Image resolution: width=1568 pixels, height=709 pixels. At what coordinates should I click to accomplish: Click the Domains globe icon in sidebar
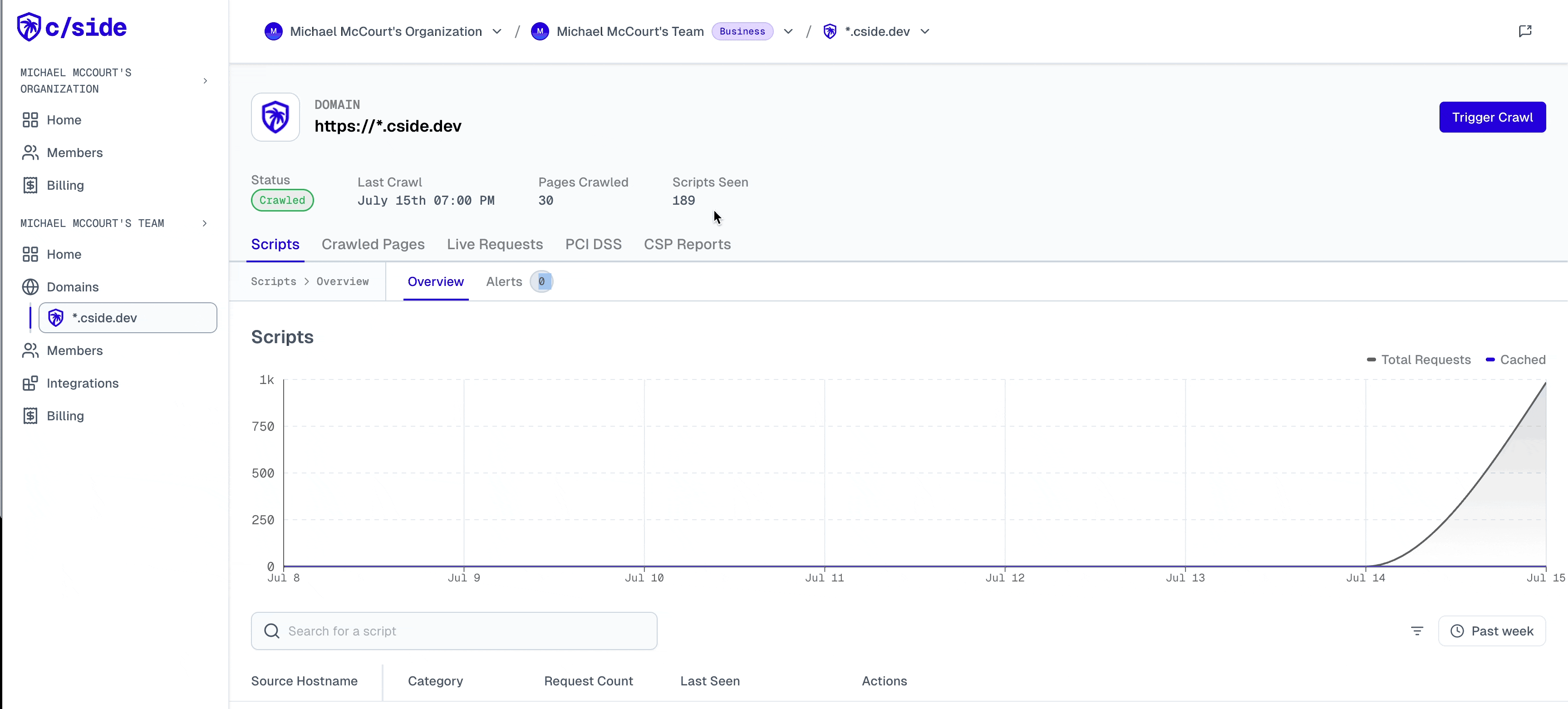(30, 287)
